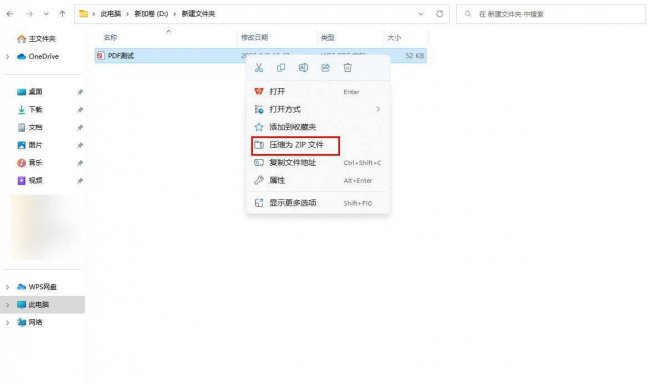
Task: Unpin 文档 using its pin icon
Action: point(80,128)
